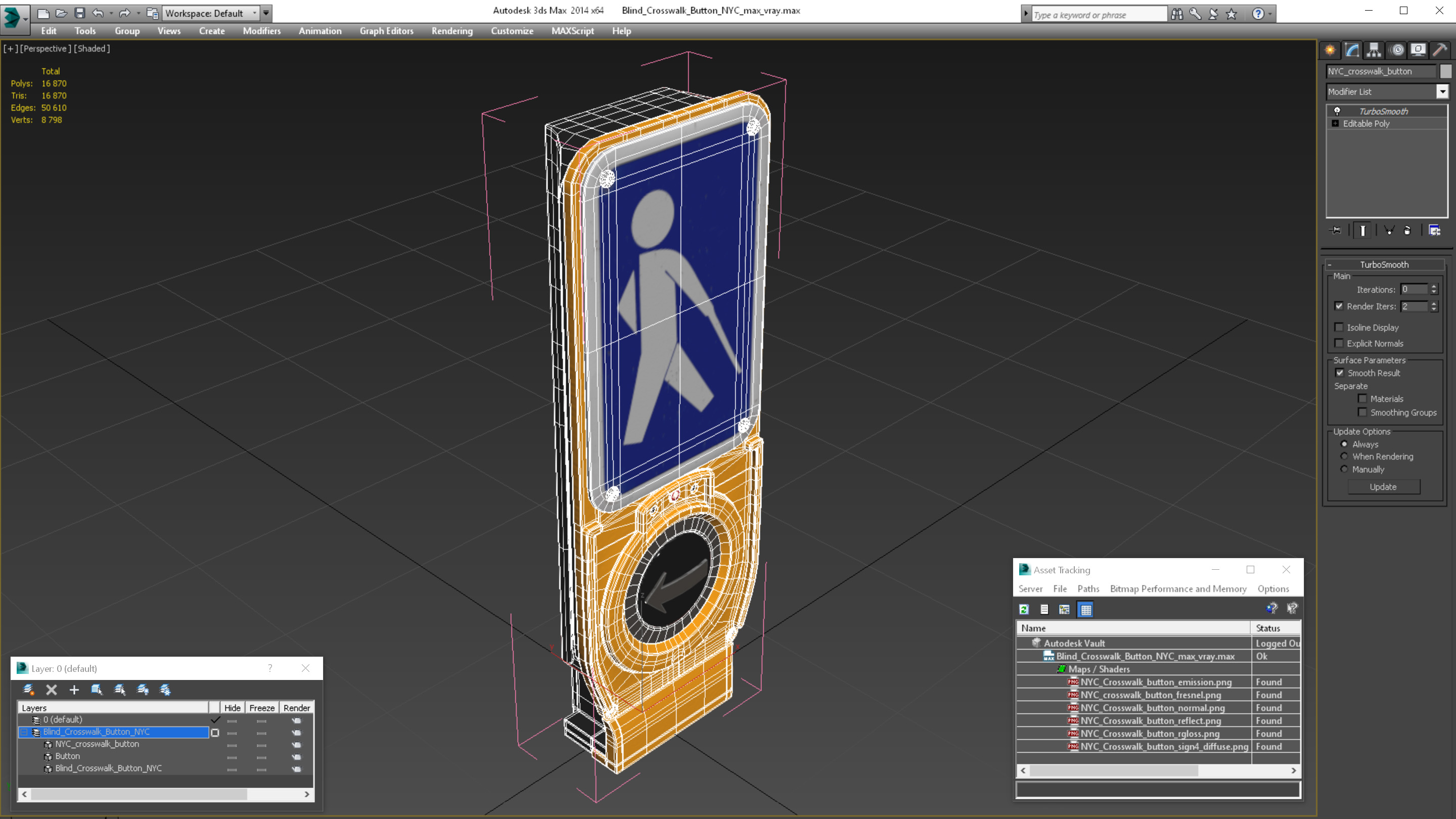
Task: Click the Rendering menu item
Action: (452, 31)
